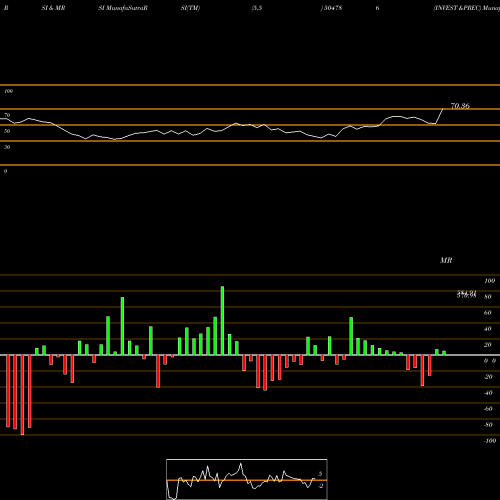Open the mini line chart thumbnail at bottom
Viewport: 500px width, 500px height.
(x=247, y=479)
